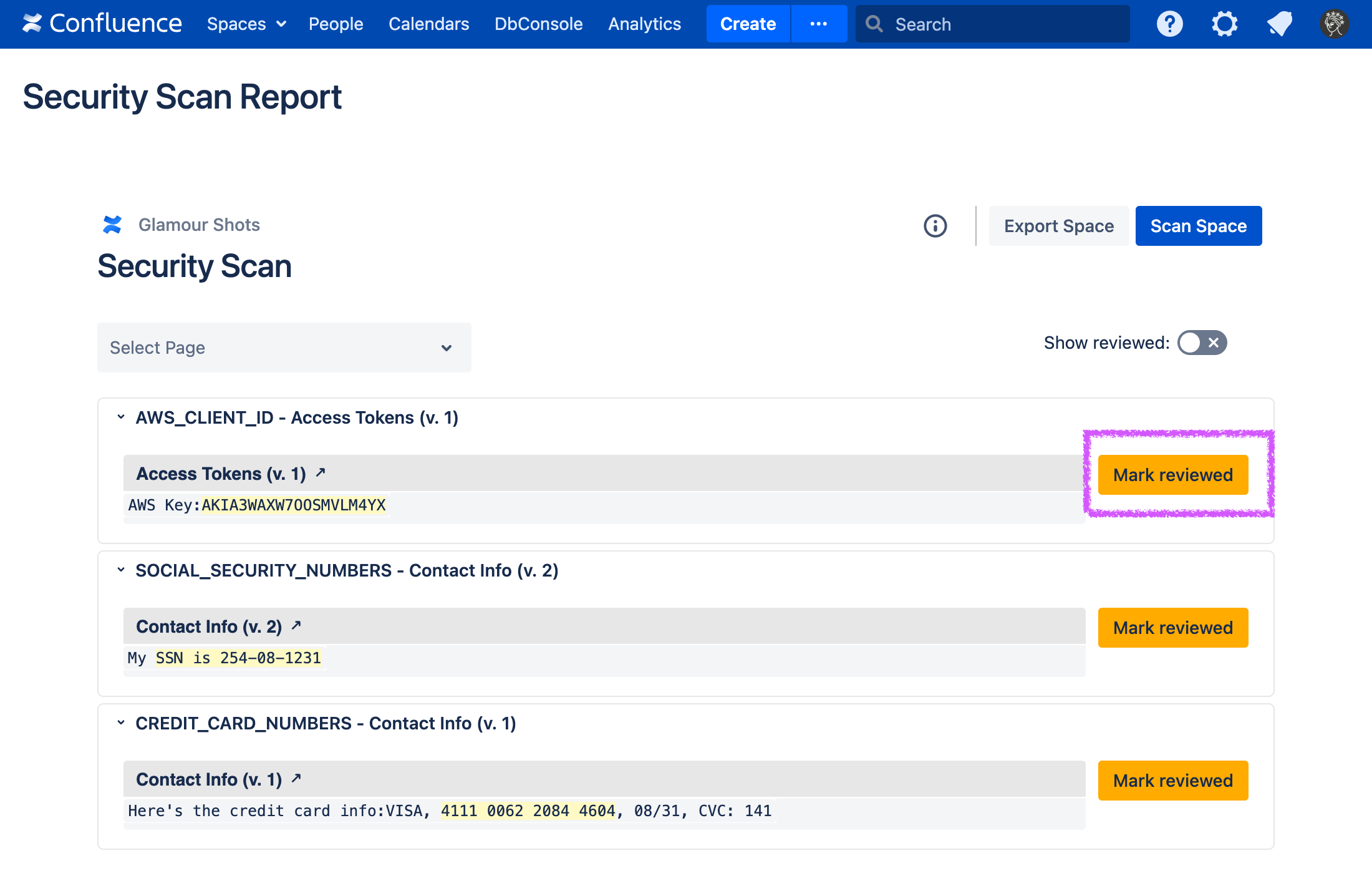Viewport: 1372px width, 896px height.
Task: Click the notifications bell icon
Action: [x=1279, y=24]
